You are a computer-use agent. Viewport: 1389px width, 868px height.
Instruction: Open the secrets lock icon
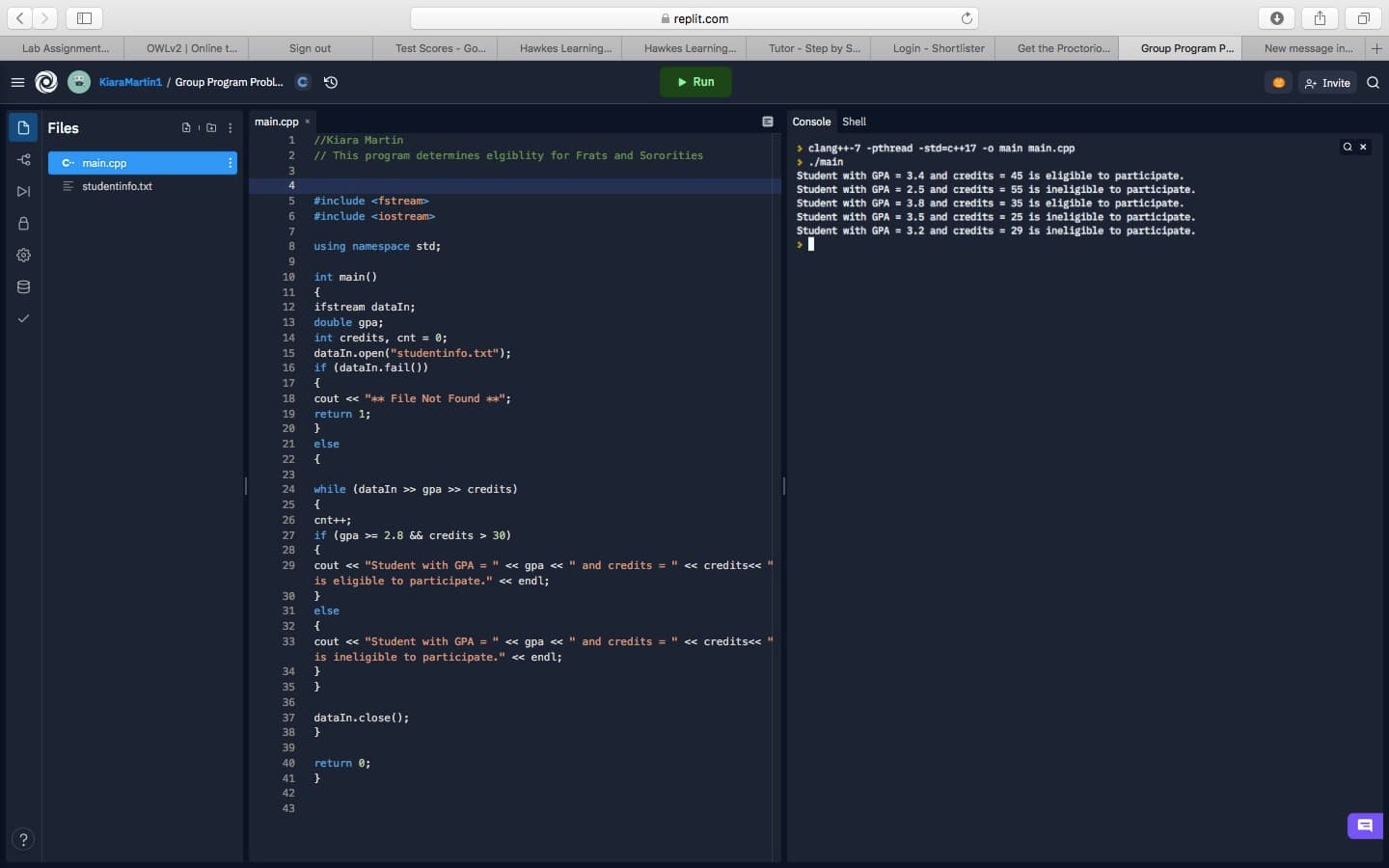(23, 224)
